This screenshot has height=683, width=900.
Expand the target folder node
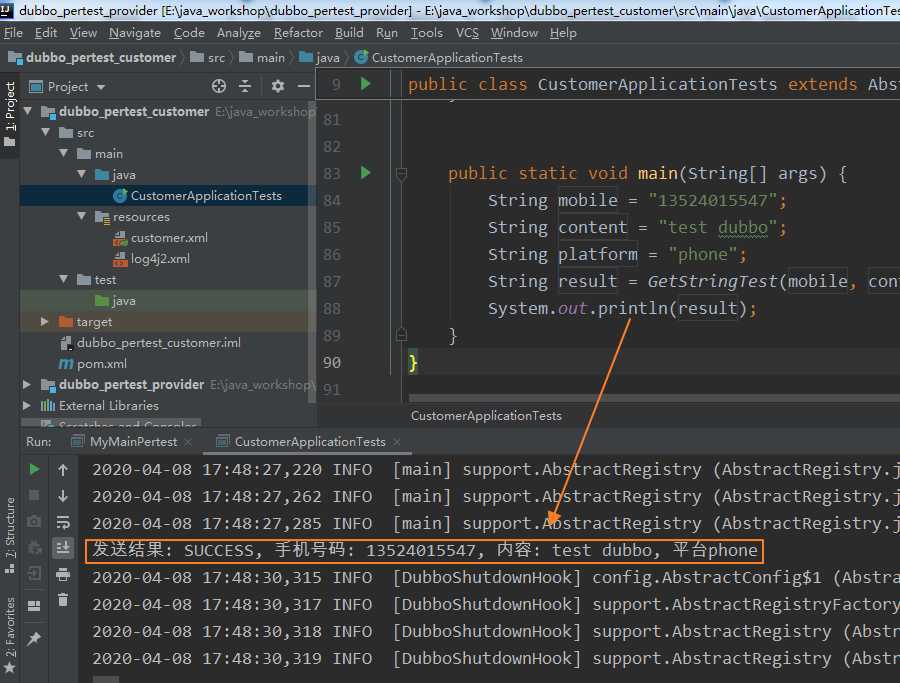point(45,321)
